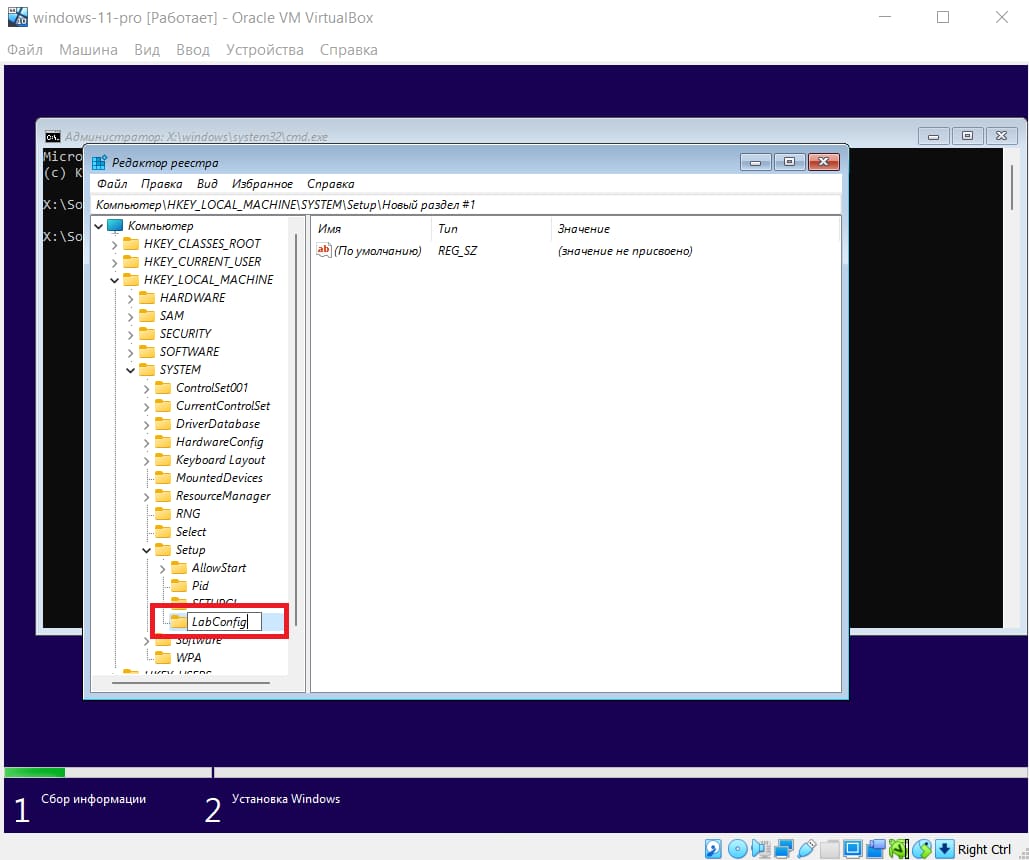Image resolution: width=1029 pixels, height=860 pixels.
Task: Open Машина menu in VirtualBox
Action: tap(89, 50)
